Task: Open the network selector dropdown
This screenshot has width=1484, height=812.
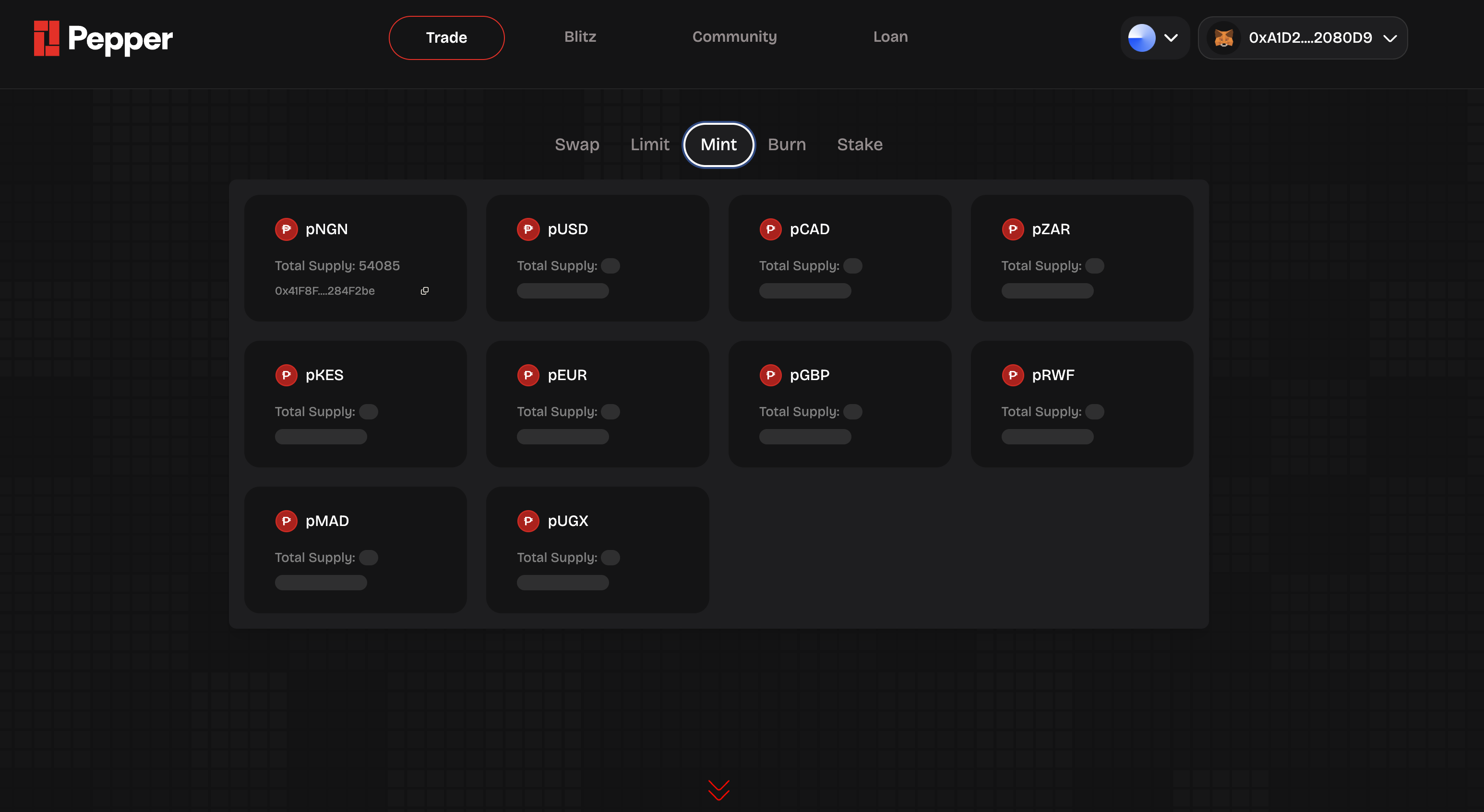Action: 1170,38
